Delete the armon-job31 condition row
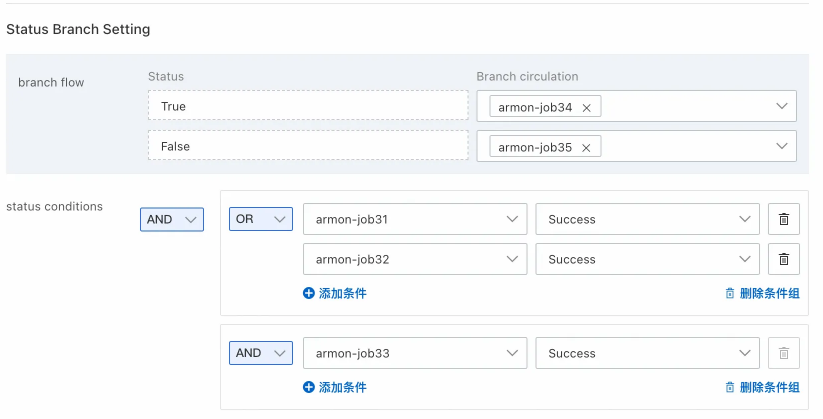Viewport: 823px width, 419px height. [x=783, y=219]
